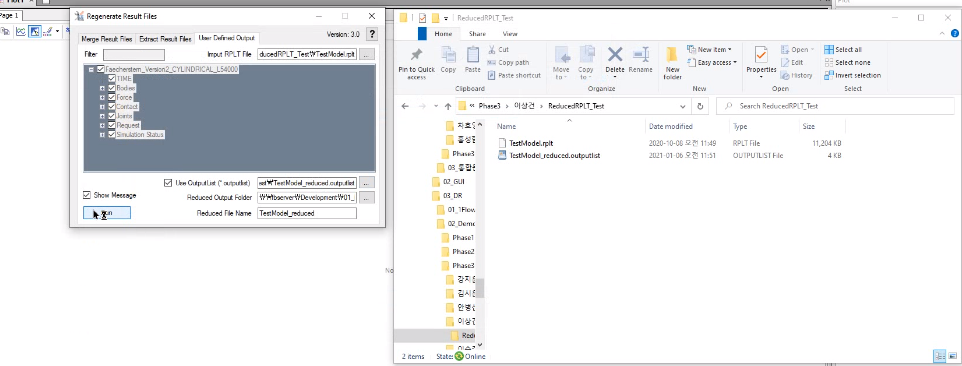This screenshot has height=366, width=962.
Task: Browse for the Input RPLT File
Action: 366,55
